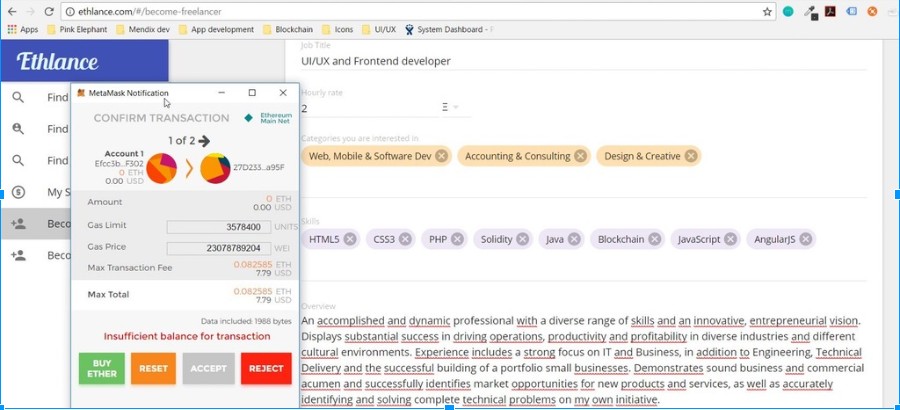Remove the Design & Creative category chip
Image resolution: width=900 pixels, height=410 pixels.
click(x=691, y=156)
